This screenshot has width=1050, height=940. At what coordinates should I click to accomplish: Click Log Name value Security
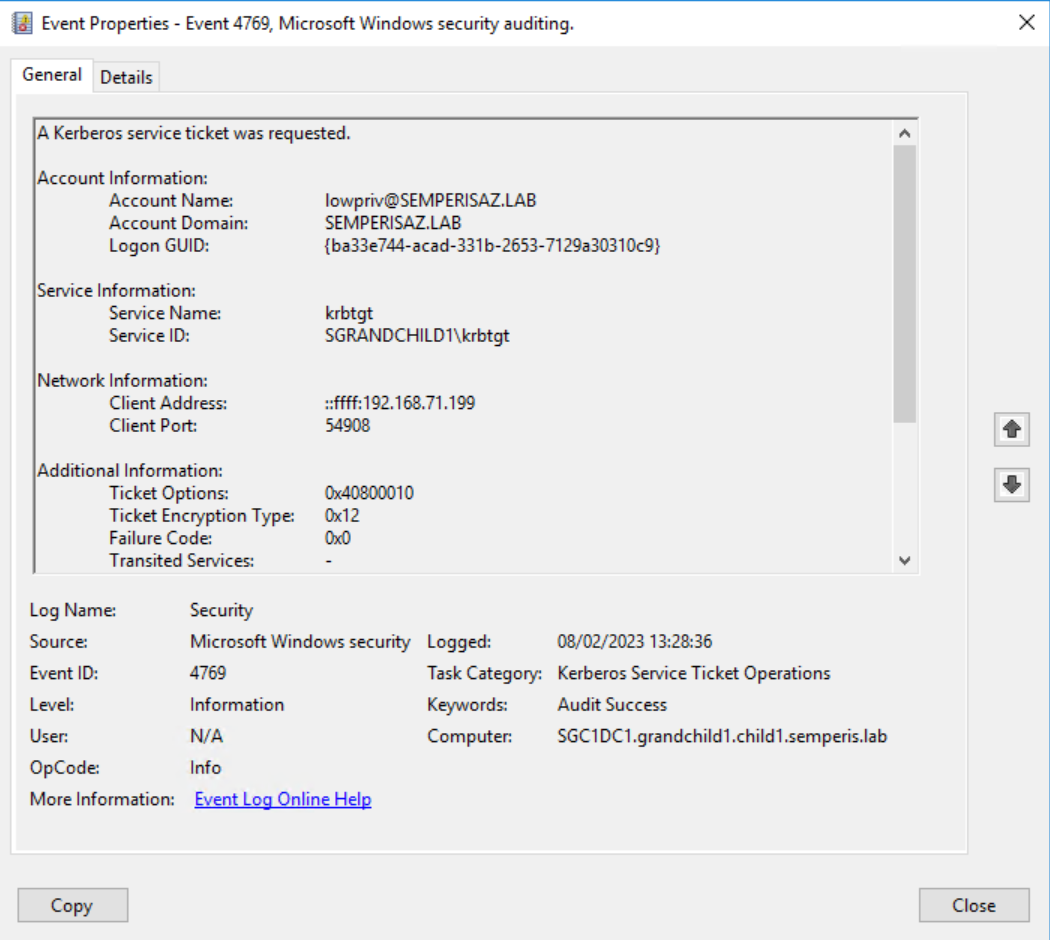coord(221,610)
